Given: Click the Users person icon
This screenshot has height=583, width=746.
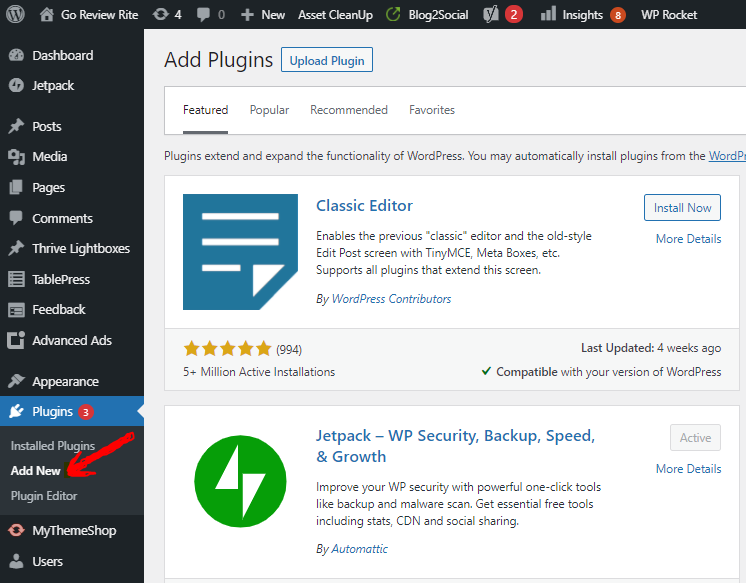Looking at the screenshot, I should [x=16, y=561].
